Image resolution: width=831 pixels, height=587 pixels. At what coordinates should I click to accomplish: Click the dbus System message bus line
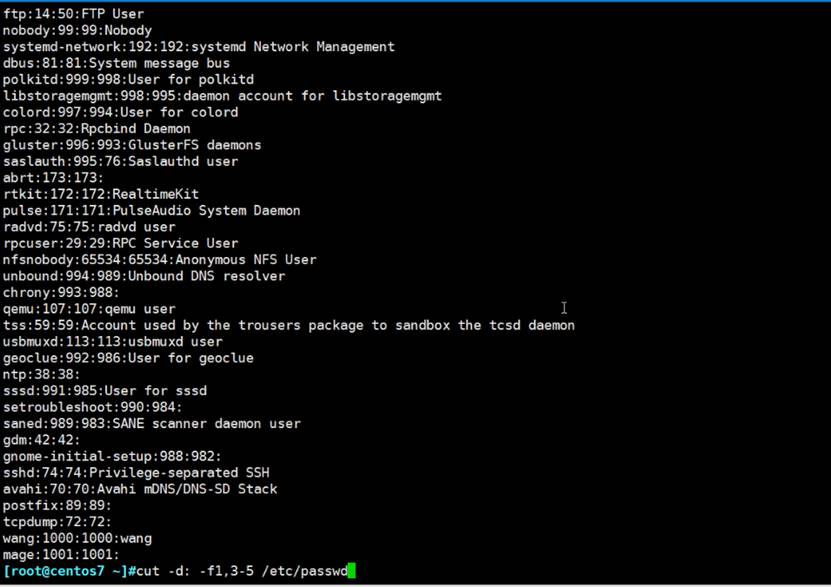click(x=116, y=63)
